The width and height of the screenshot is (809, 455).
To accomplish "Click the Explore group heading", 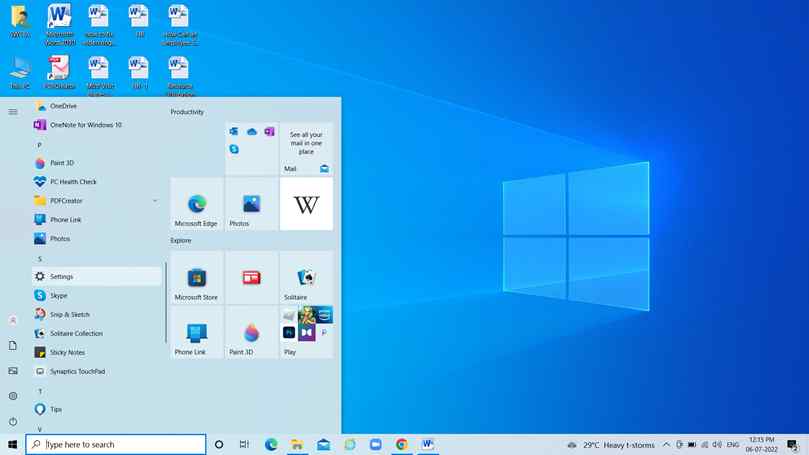I will 181,240.
